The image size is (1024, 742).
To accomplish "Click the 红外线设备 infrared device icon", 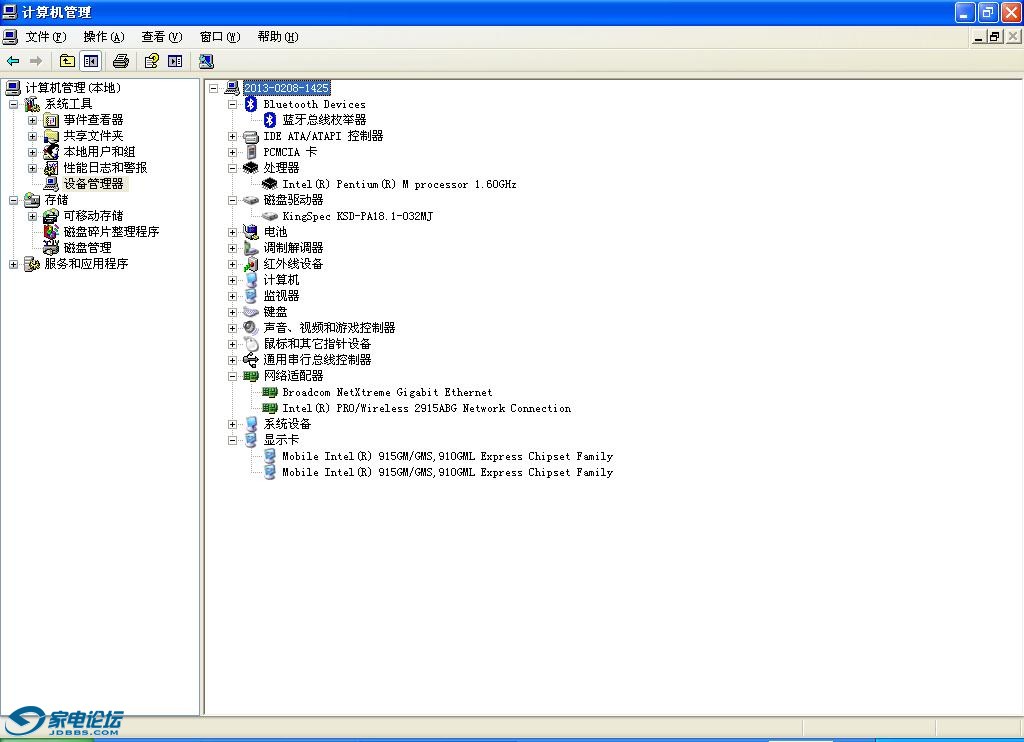I will (251, 264).
